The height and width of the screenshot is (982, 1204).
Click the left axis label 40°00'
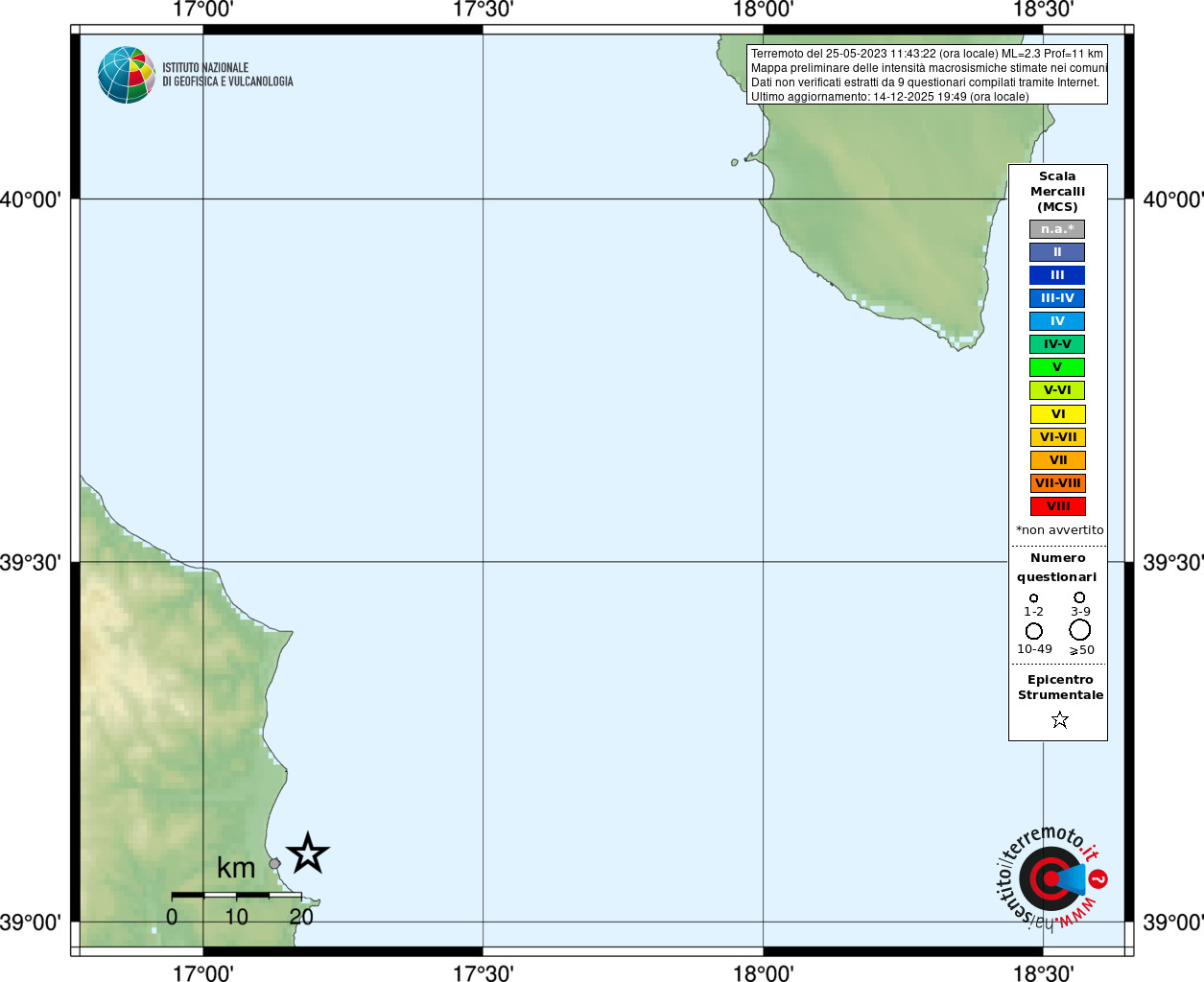[x=31, y=199]
